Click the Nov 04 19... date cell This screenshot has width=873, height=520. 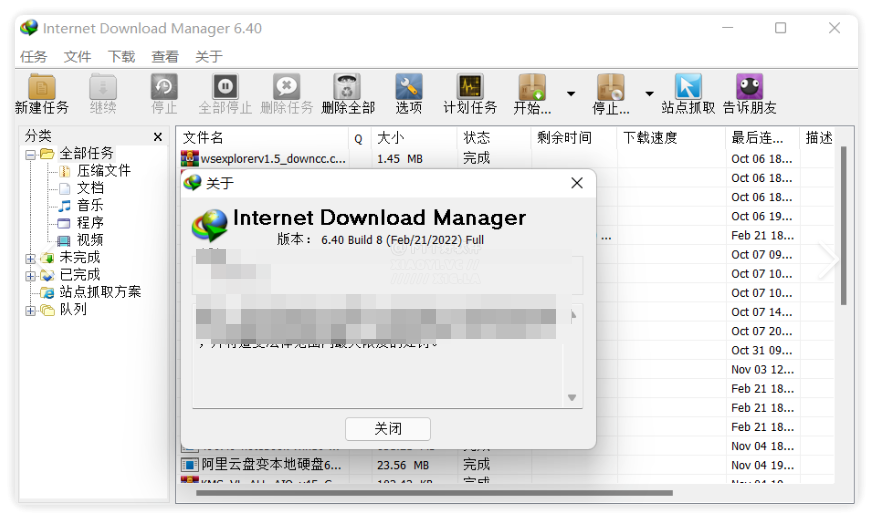pos(762,465)
